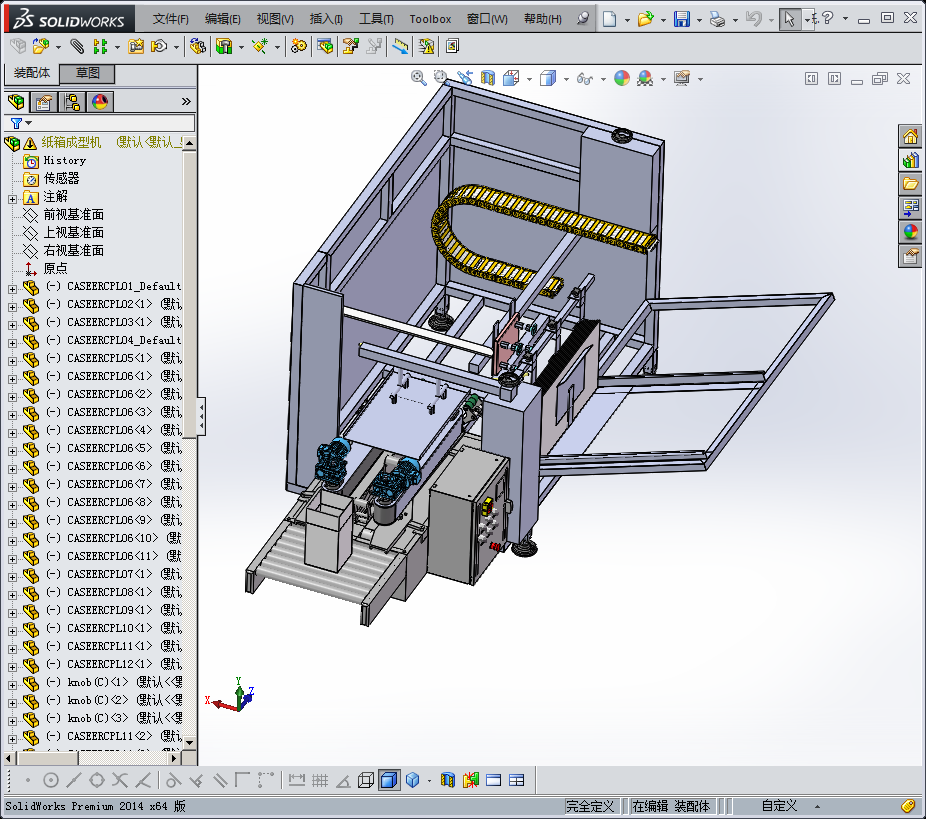Screen dimensions: 926x819
Task: Open the View Orientation dropdown arrow
Action: coord(529,79)
